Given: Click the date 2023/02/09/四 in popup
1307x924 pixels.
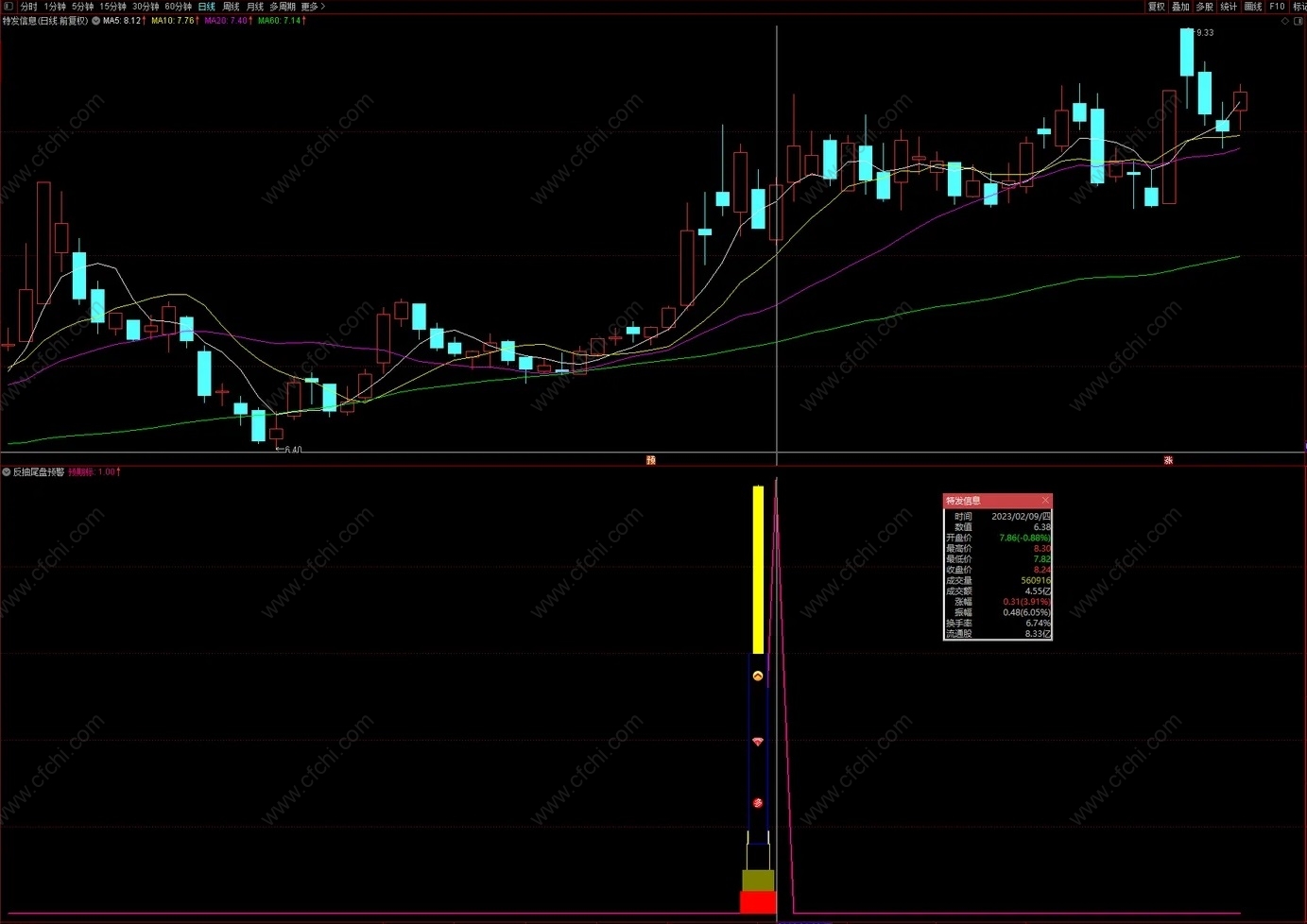Looking at the screenshot, I should 1021,517.
